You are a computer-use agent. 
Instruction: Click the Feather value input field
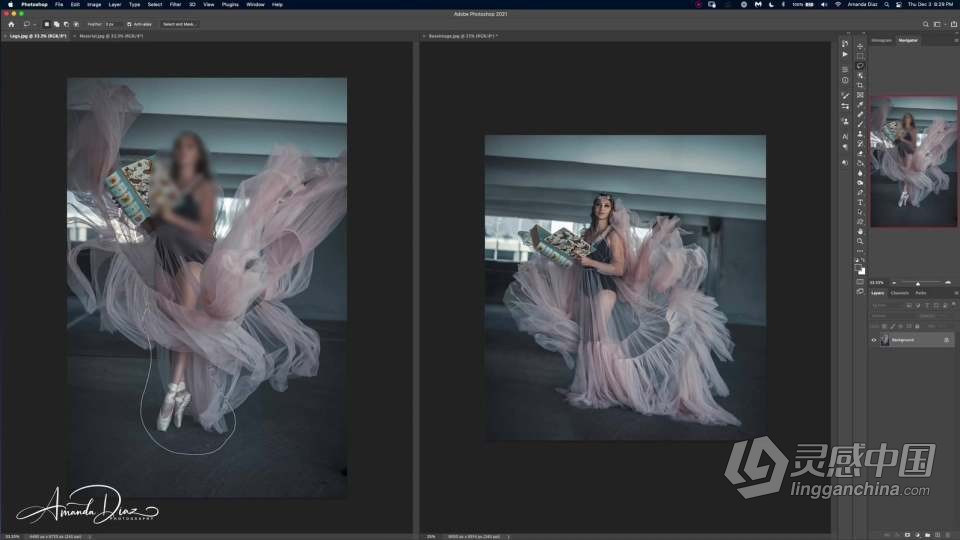pos(111,24)
